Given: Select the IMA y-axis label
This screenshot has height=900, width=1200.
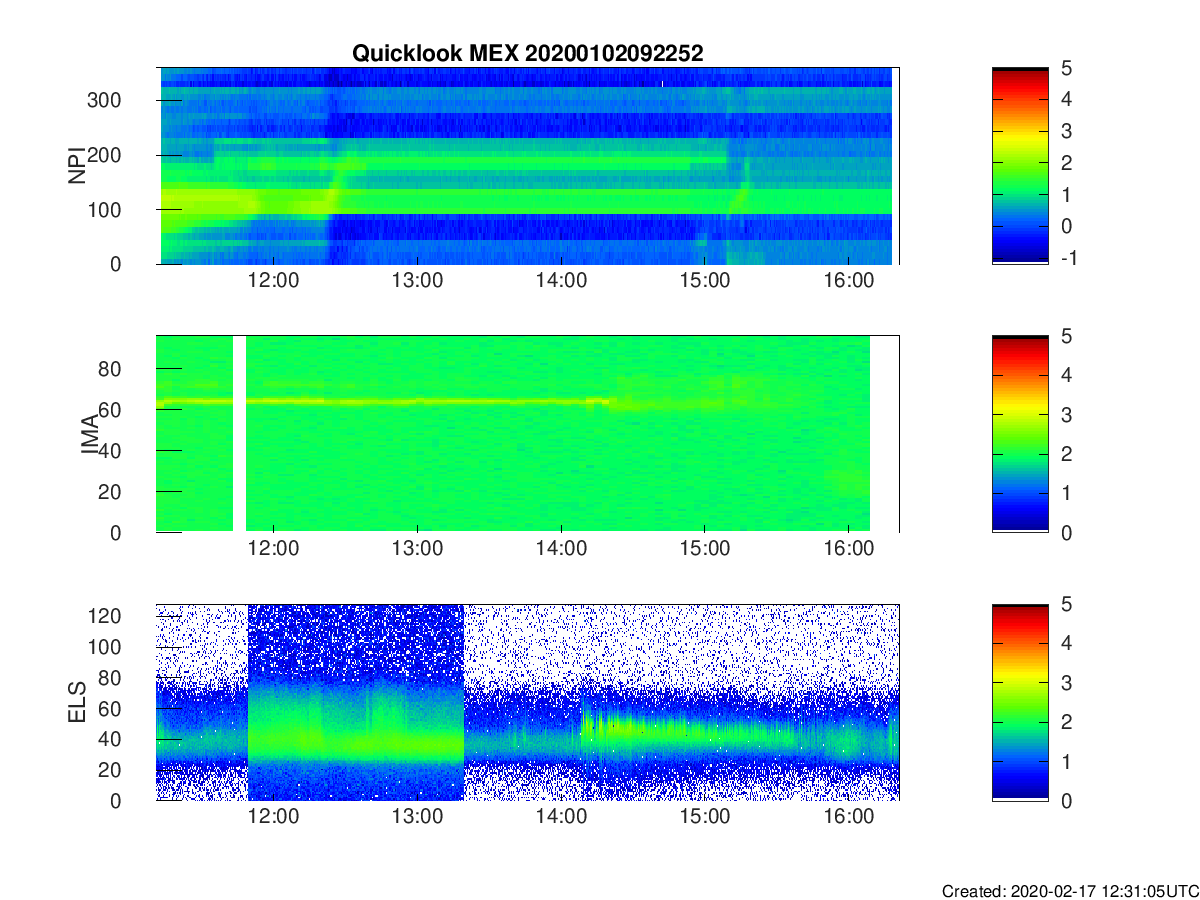Looking at the screenshot, I should coord(88,435).
